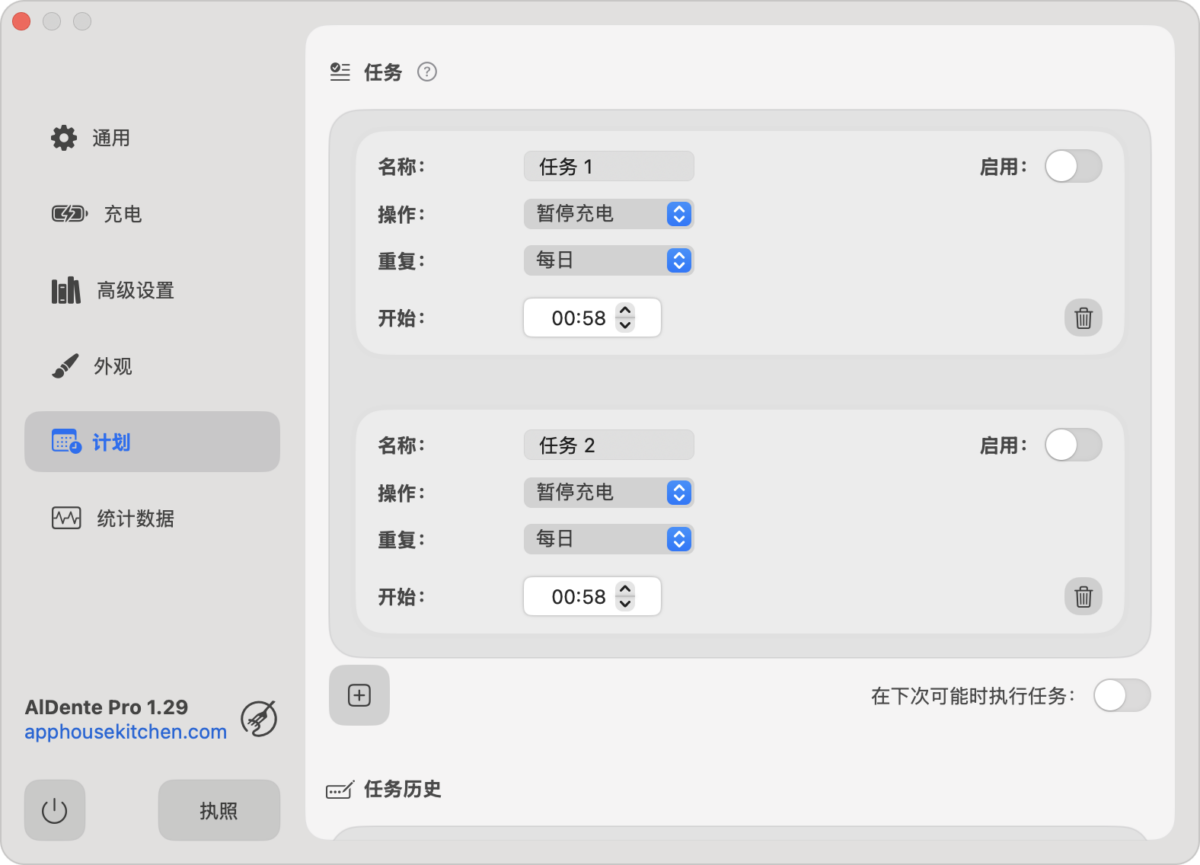Open the 高级设置 advanced settings section
Viewport: 1200px width, 865px height.
click(152, 290)
